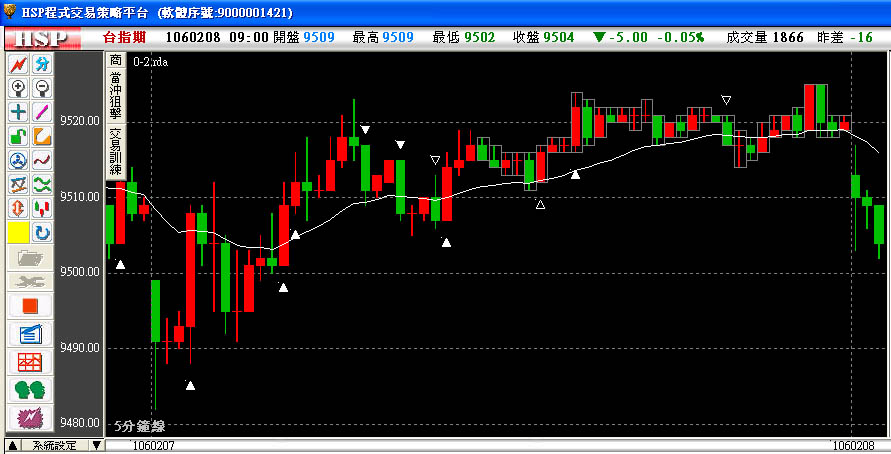Click the 9510.00 price axis label
This screenshot has height=454, width=891.
point(78,197)
